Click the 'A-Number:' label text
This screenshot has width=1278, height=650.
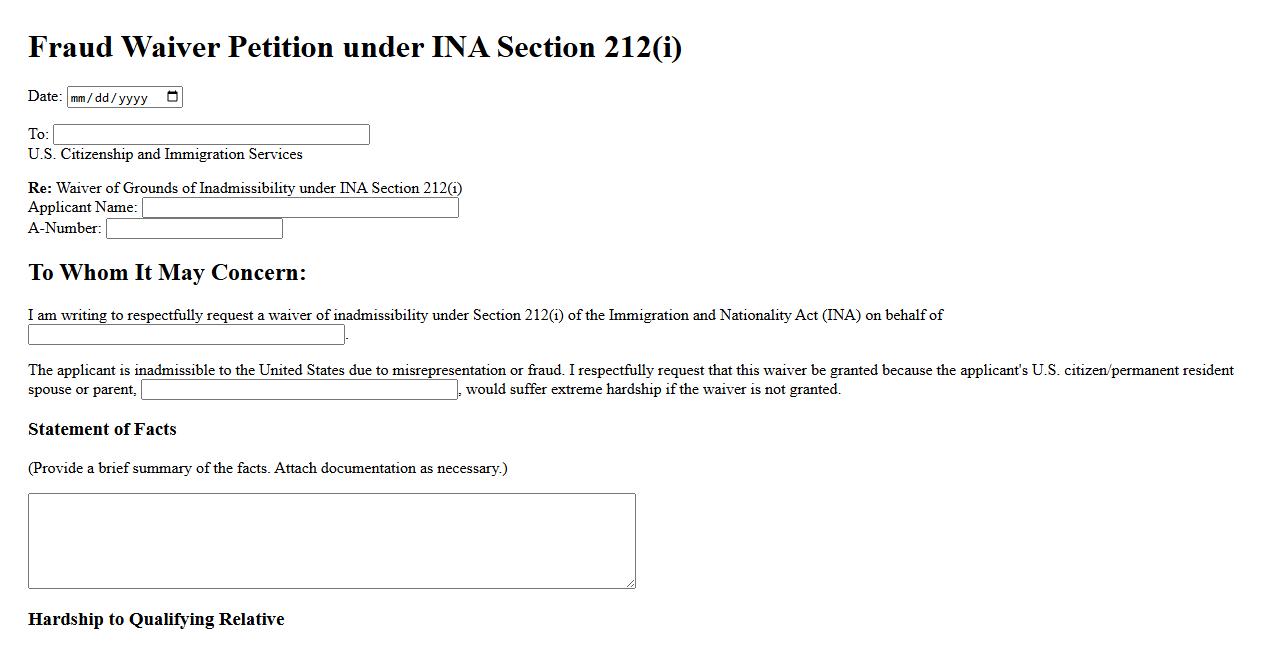(65, 229)
